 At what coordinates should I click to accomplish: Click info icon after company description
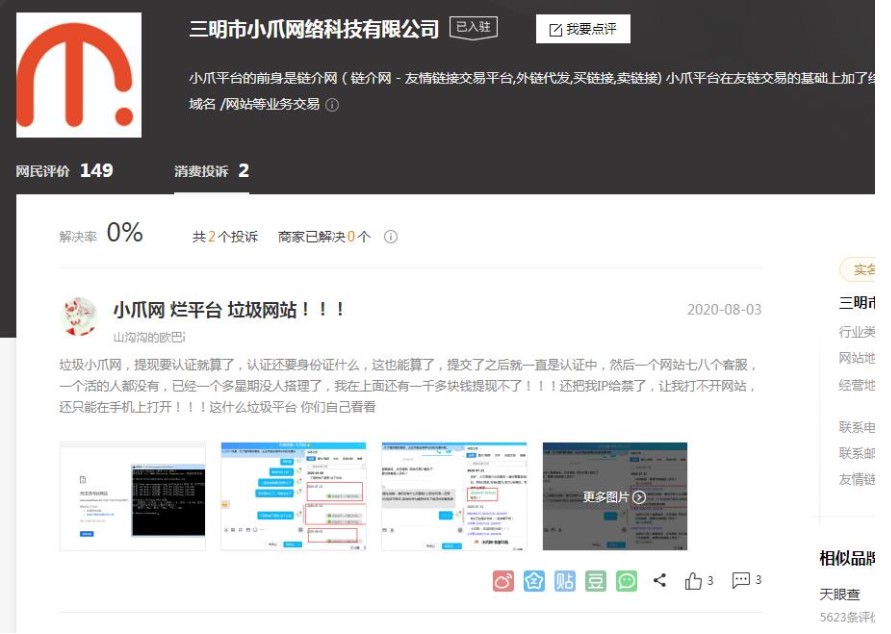click(333, 105)
